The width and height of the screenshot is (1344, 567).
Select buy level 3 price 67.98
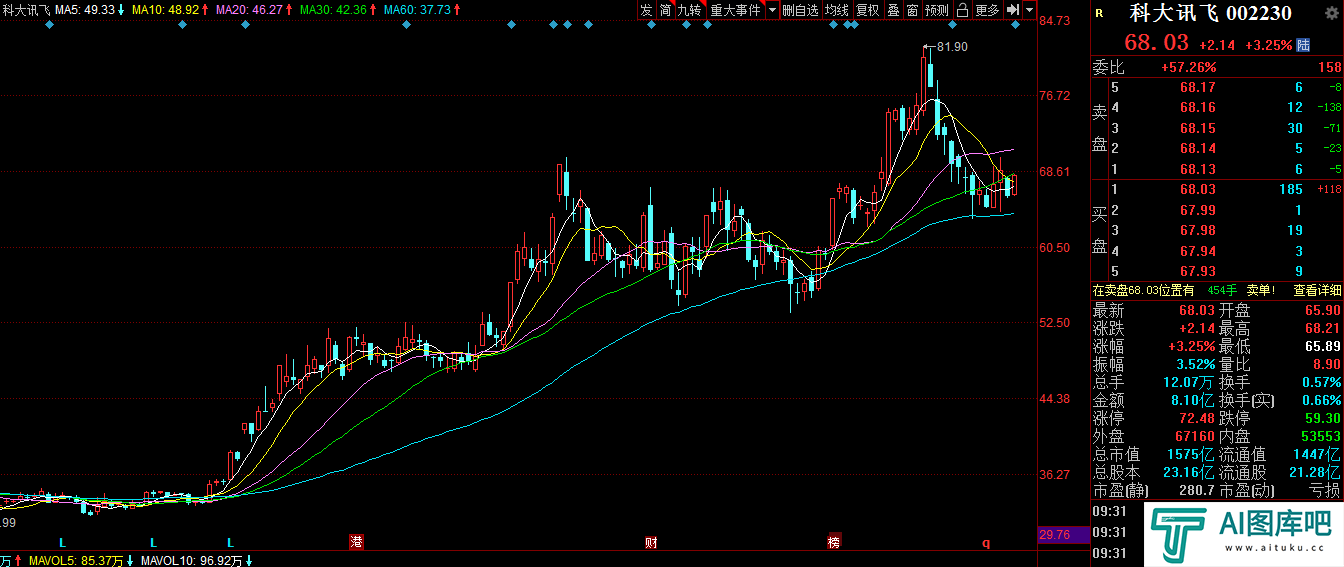(x=1198, y=230)
